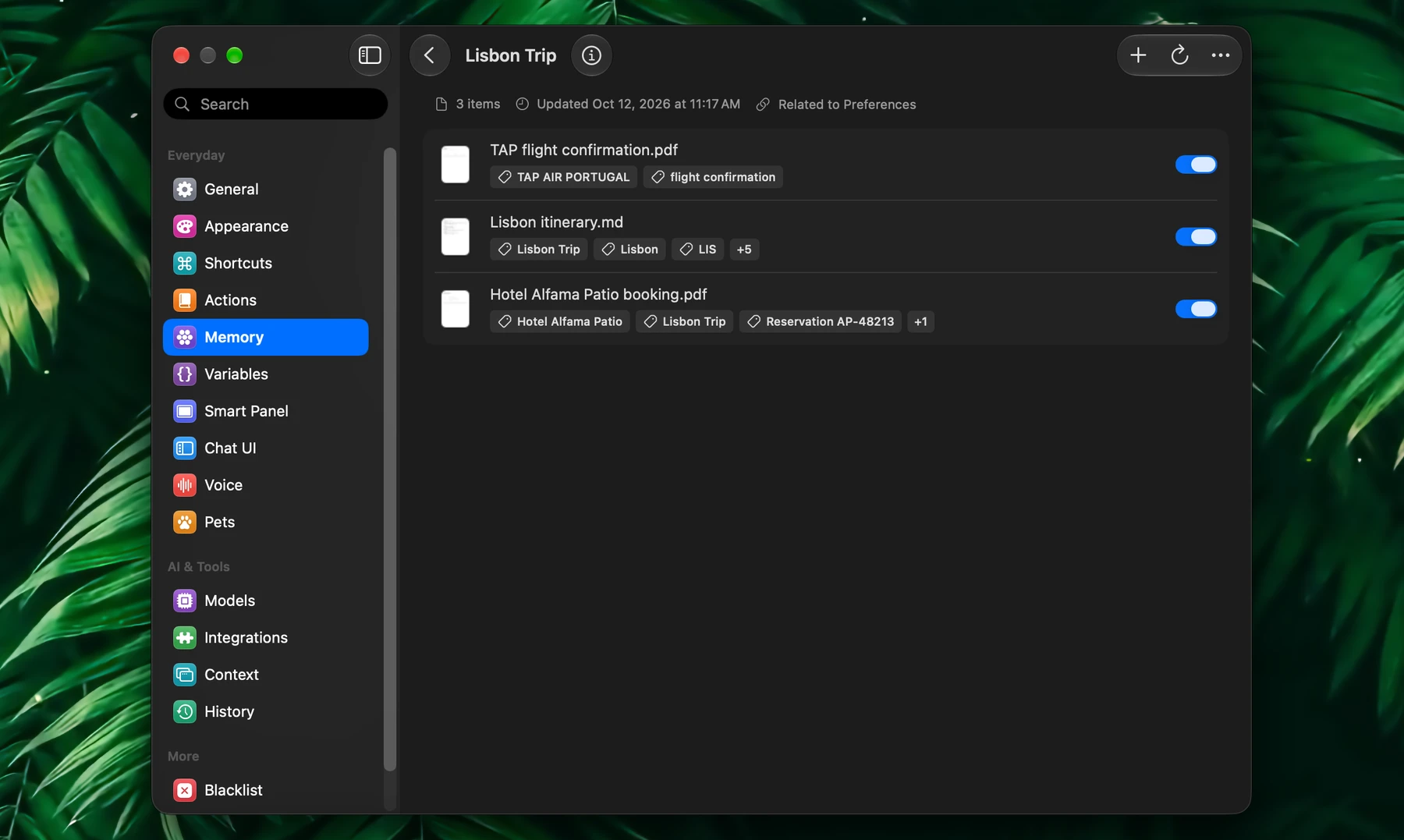Click the Models chip icon
This screenshot has width=1404, height=840.
click(x=185, y=601)
